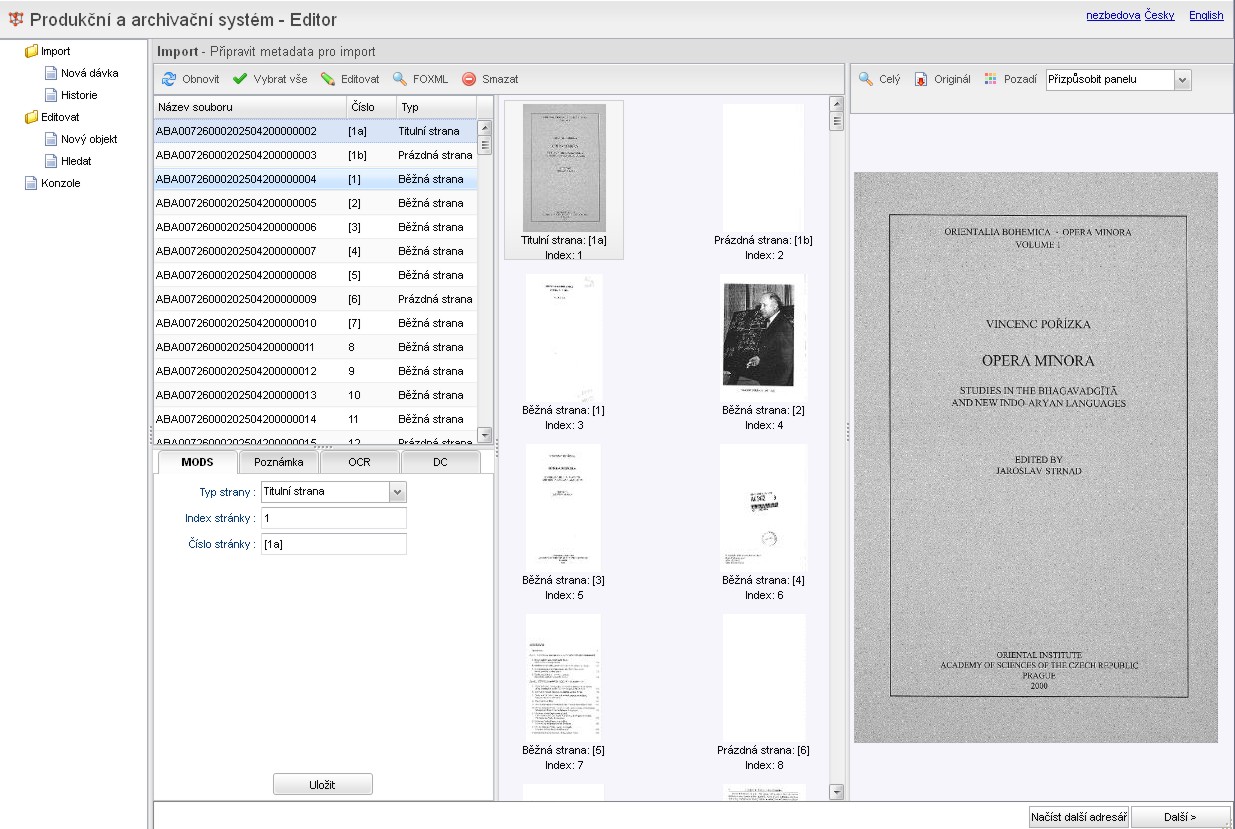Click the Celý zoom icon

(x=866, y=79)
